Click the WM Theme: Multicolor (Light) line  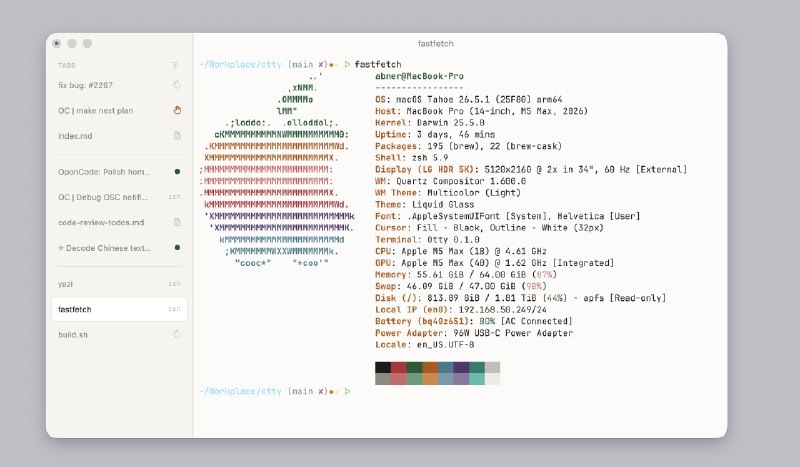(x=448, y=193)
